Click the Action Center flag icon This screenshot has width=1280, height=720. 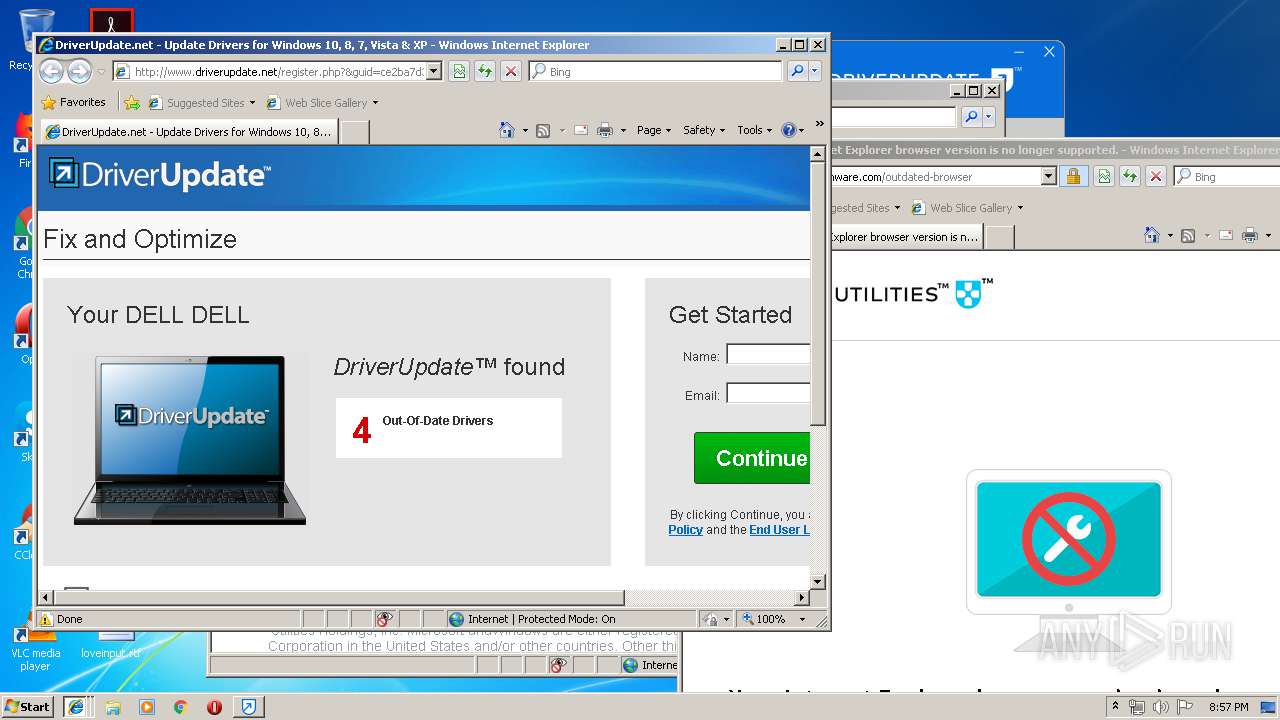tap(1185, 707)
